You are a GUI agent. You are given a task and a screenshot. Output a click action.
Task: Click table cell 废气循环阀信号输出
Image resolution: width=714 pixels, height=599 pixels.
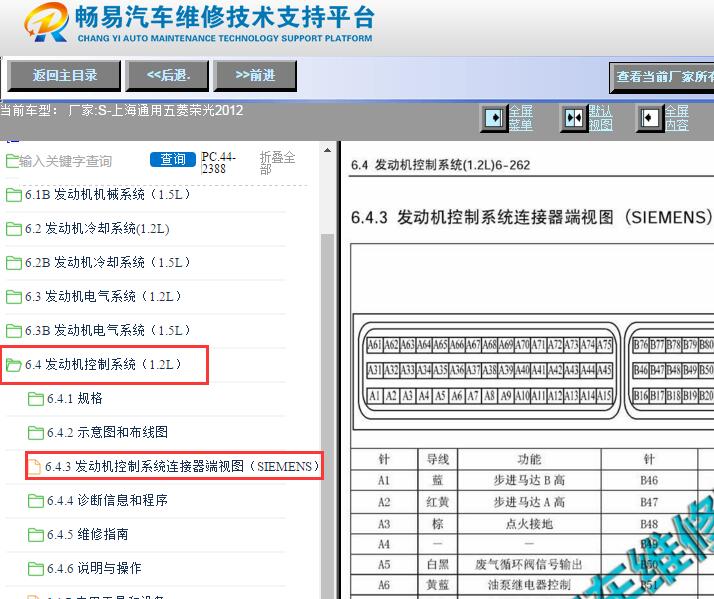(x=529, y=565)
